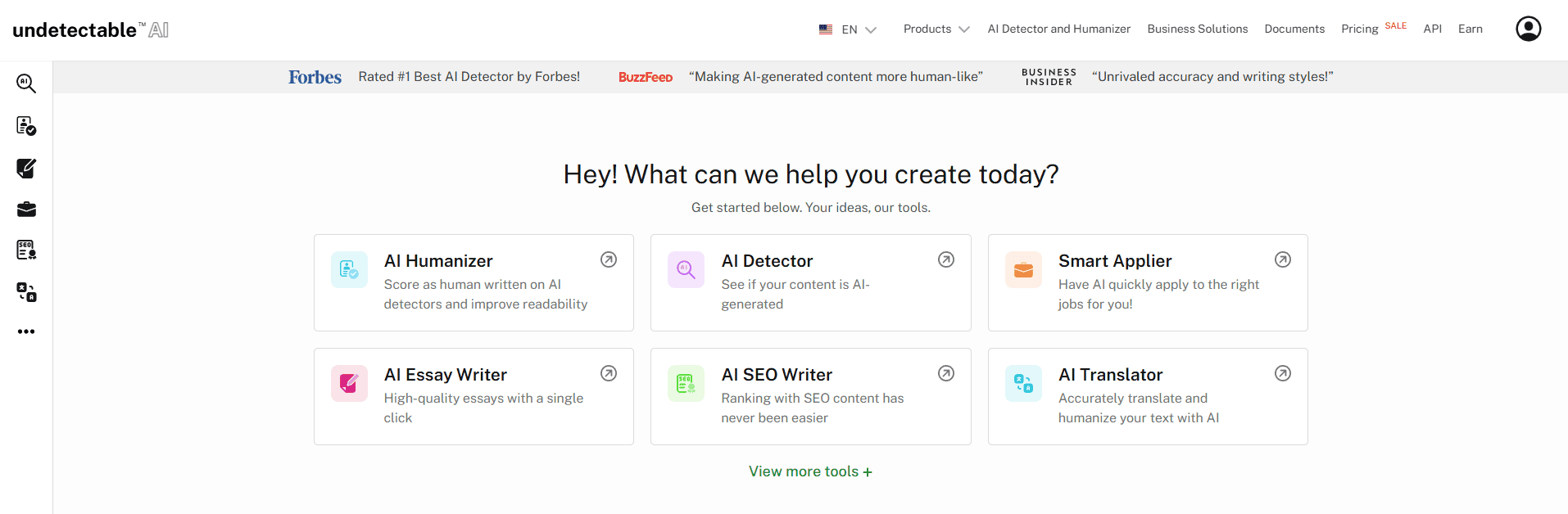
Task: Click "Rated #1 Best AI Detector by Forbes!" text
Action: click(469, 77)
